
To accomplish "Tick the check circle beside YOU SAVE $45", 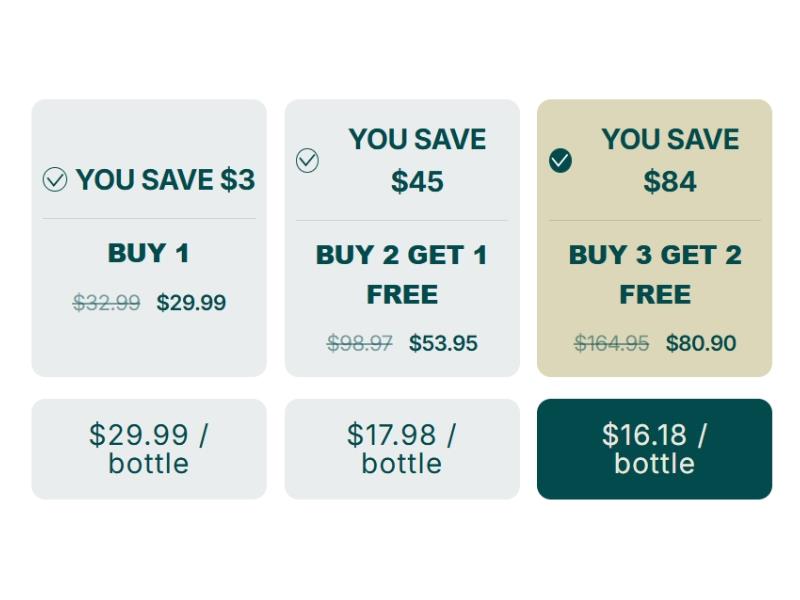I will [308, 160].
